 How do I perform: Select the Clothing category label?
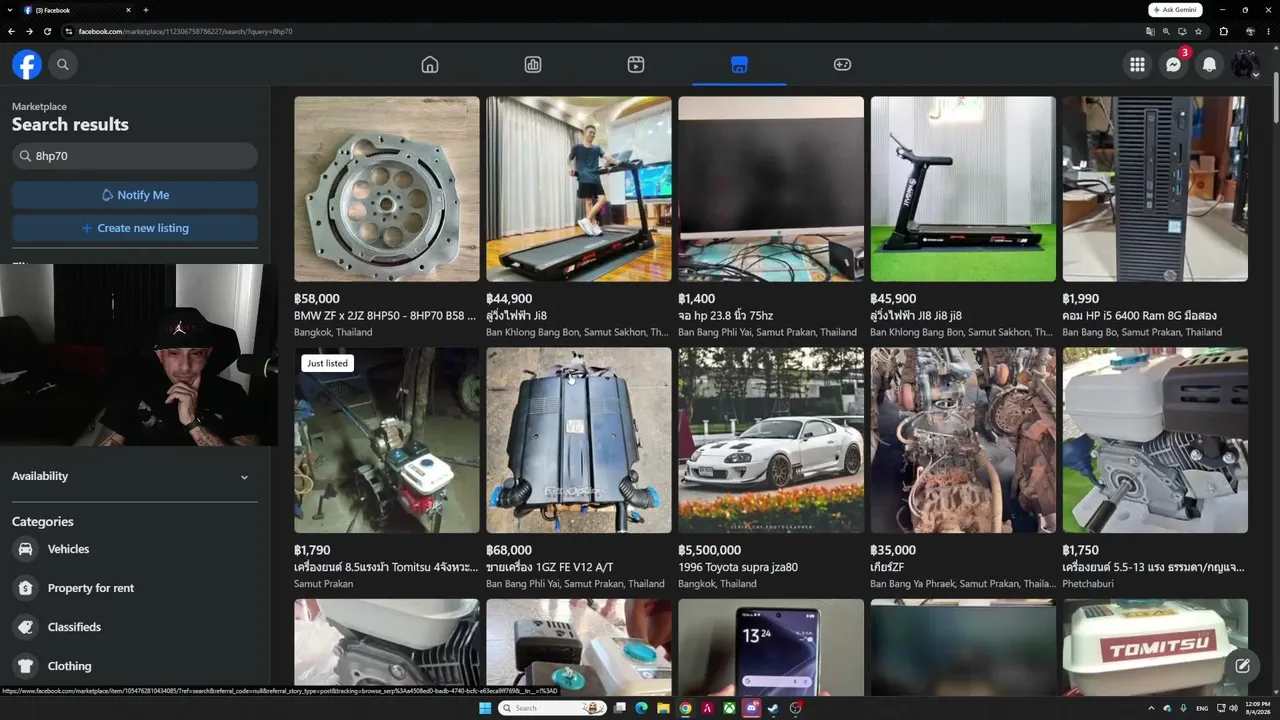click(69, 666)
